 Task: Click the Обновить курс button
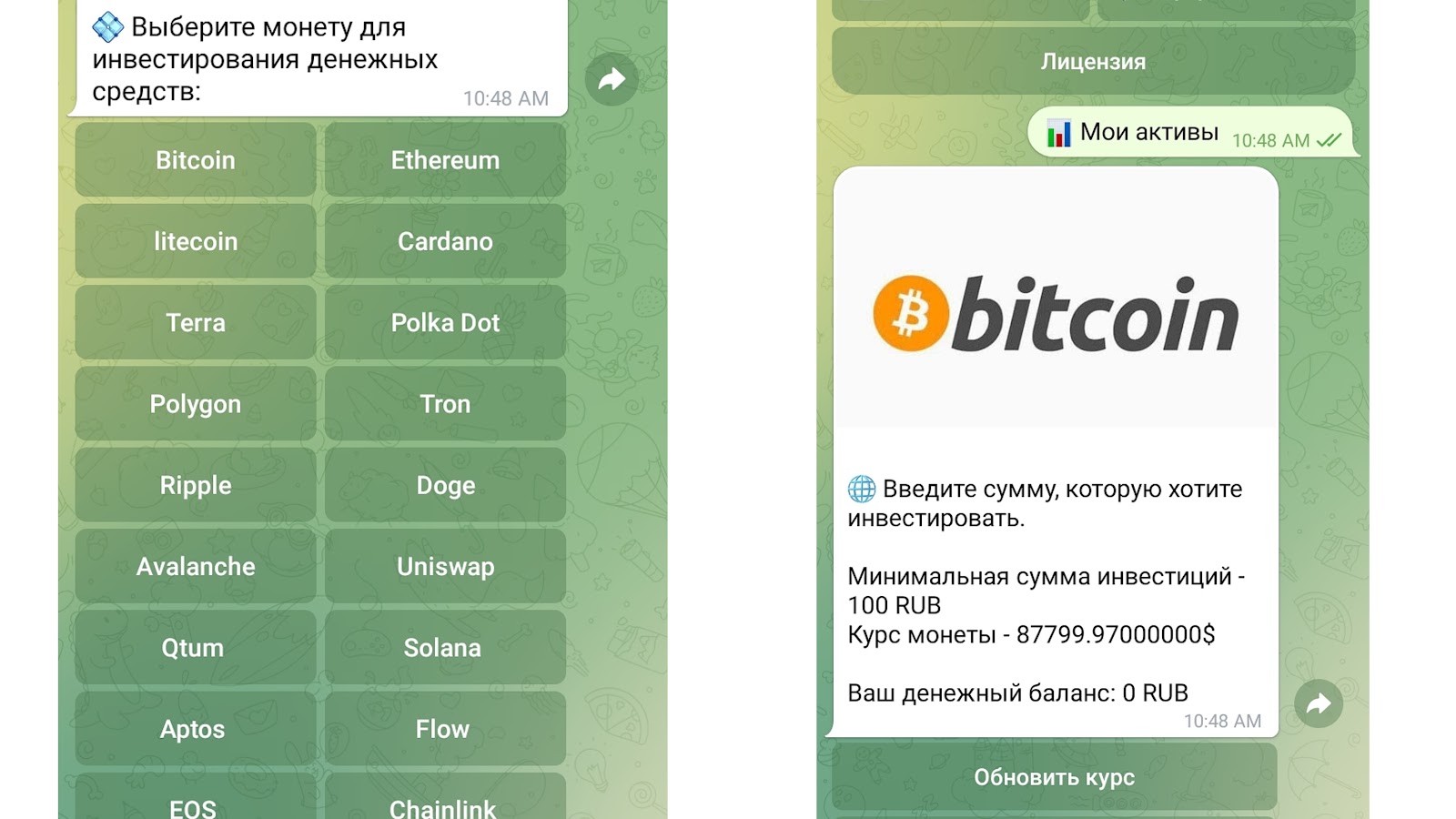(x=1054, y=777)
